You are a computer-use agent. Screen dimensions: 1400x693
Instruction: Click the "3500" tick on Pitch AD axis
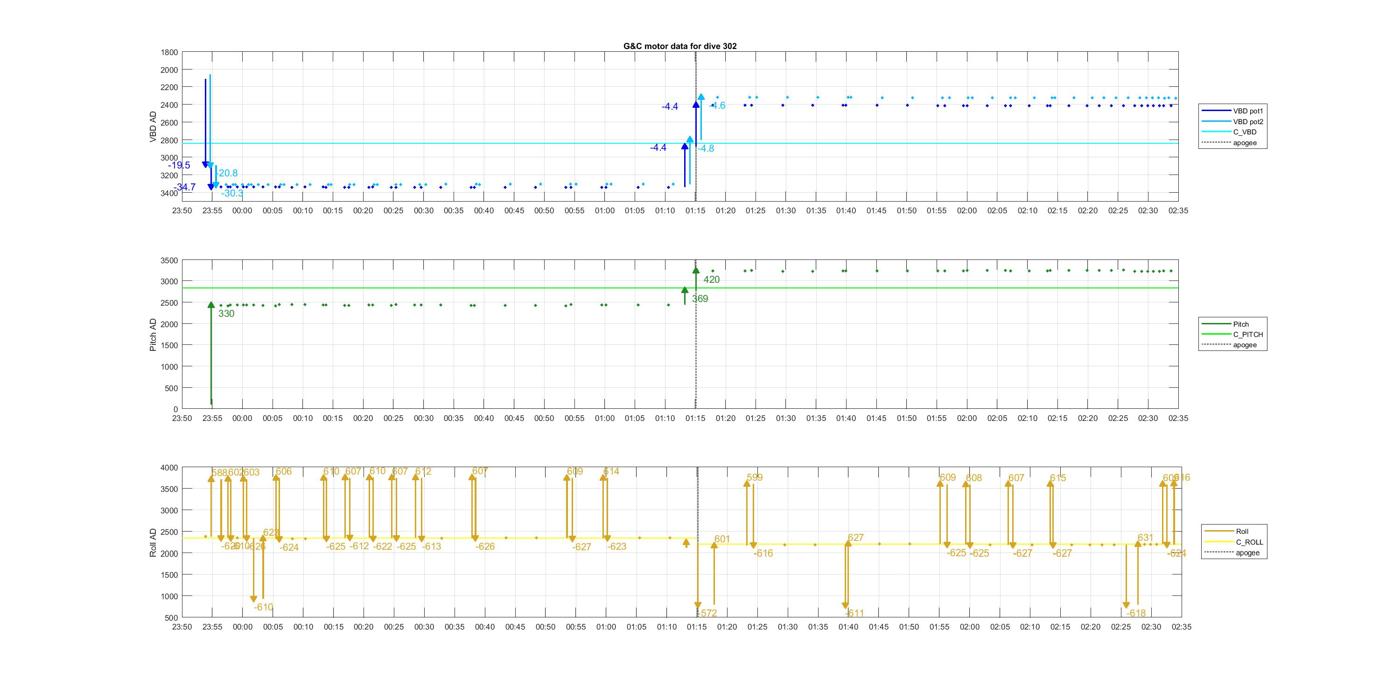(x=169, y=260)
